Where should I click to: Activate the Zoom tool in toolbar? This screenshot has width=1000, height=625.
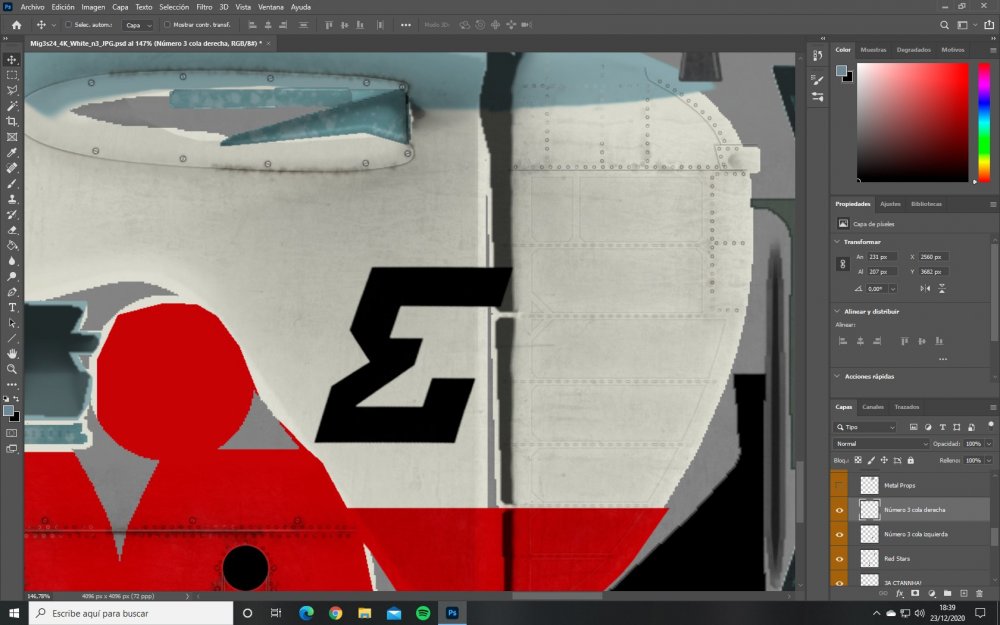tap(12, 369)
